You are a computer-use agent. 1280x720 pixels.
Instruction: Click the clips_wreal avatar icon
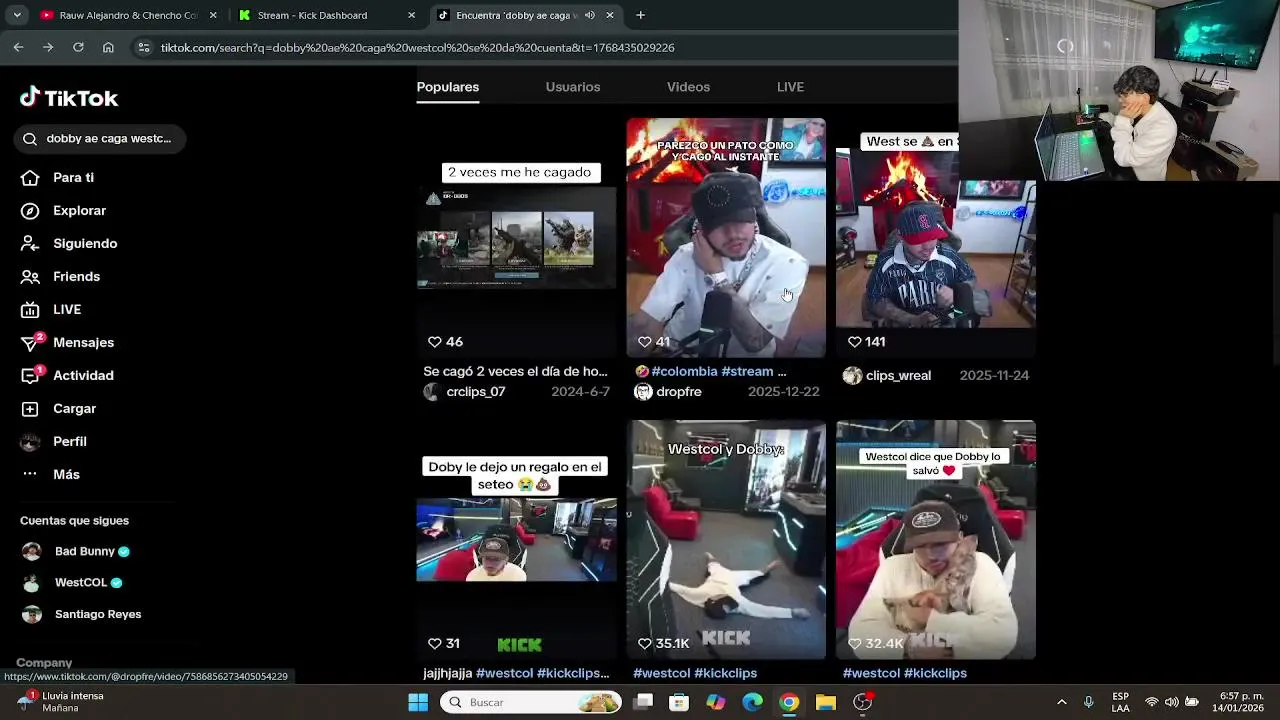(852, 376)
